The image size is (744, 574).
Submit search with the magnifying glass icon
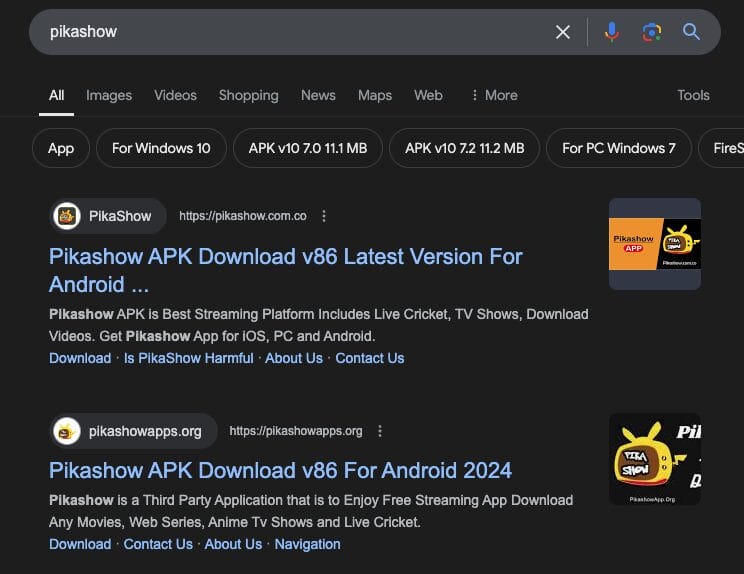691,32
